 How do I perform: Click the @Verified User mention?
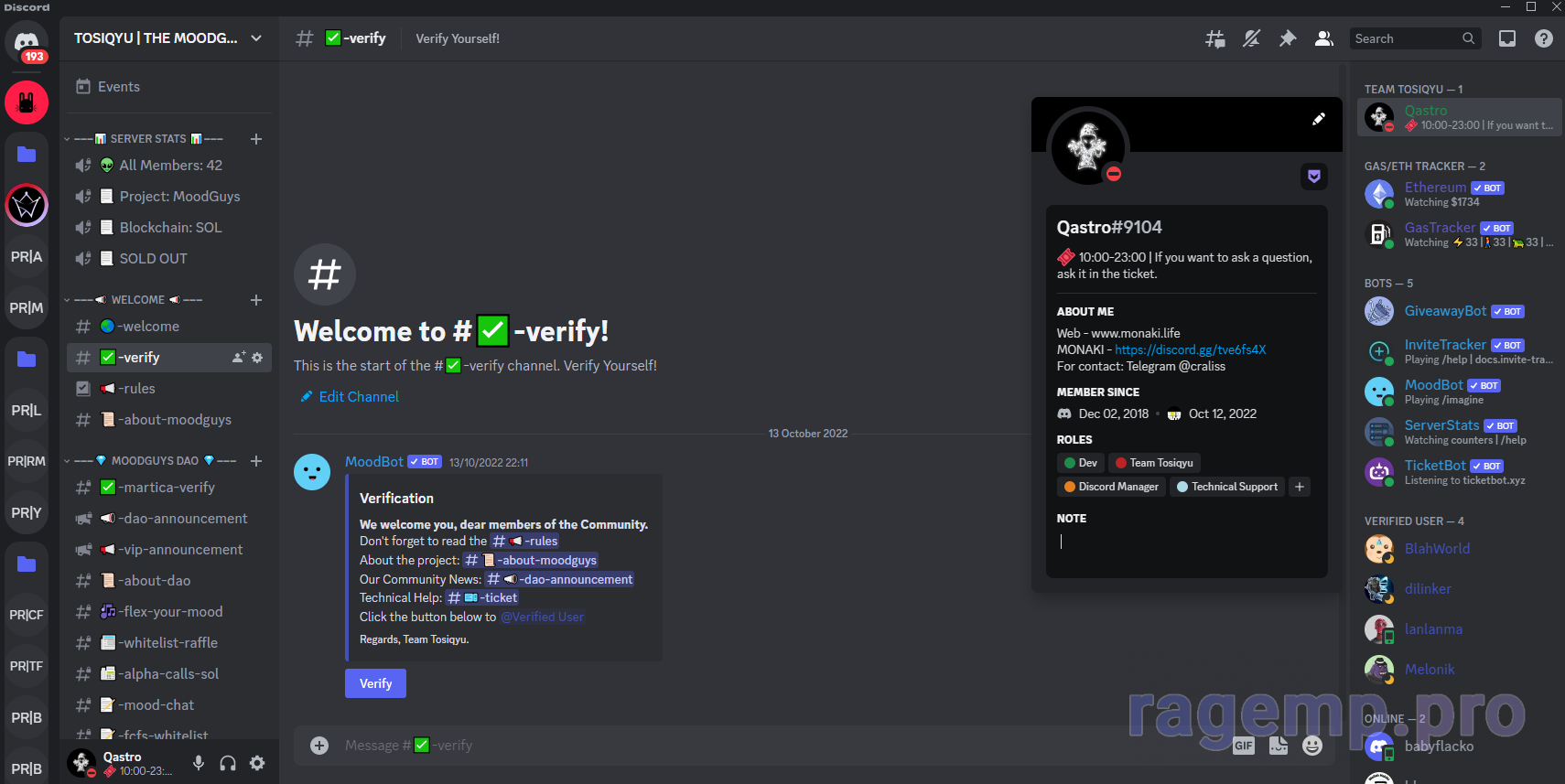tap(542, 617)
